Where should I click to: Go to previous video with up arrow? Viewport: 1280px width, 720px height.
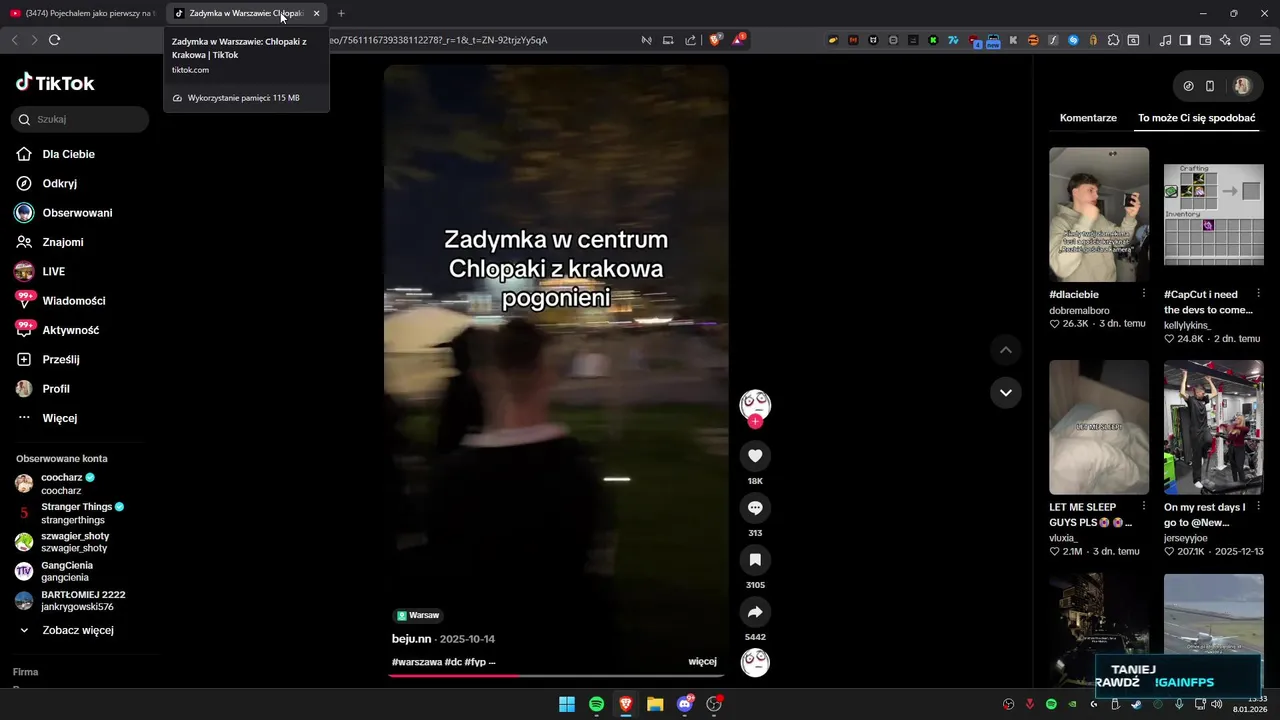tap(1005, 350)
